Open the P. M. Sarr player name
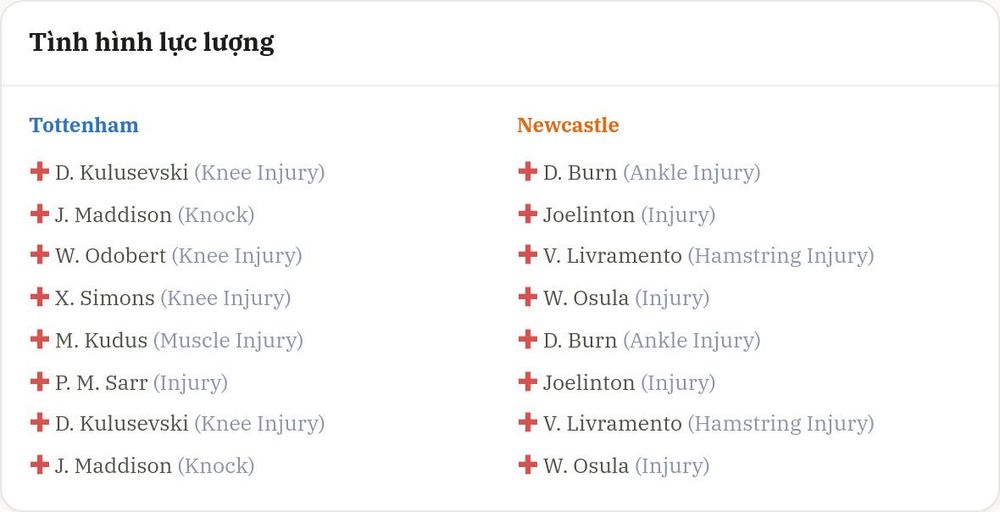The image size is (1000, 512). coord(101,383)
